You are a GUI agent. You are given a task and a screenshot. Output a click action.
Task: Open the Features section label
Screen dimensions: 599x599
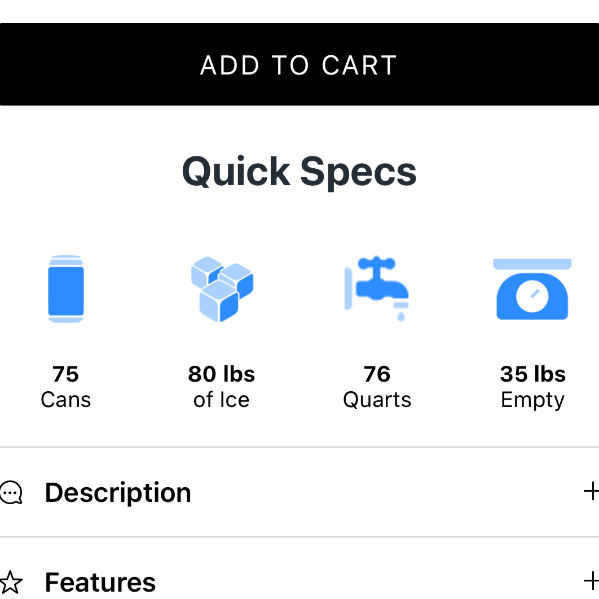click(100, 582)
